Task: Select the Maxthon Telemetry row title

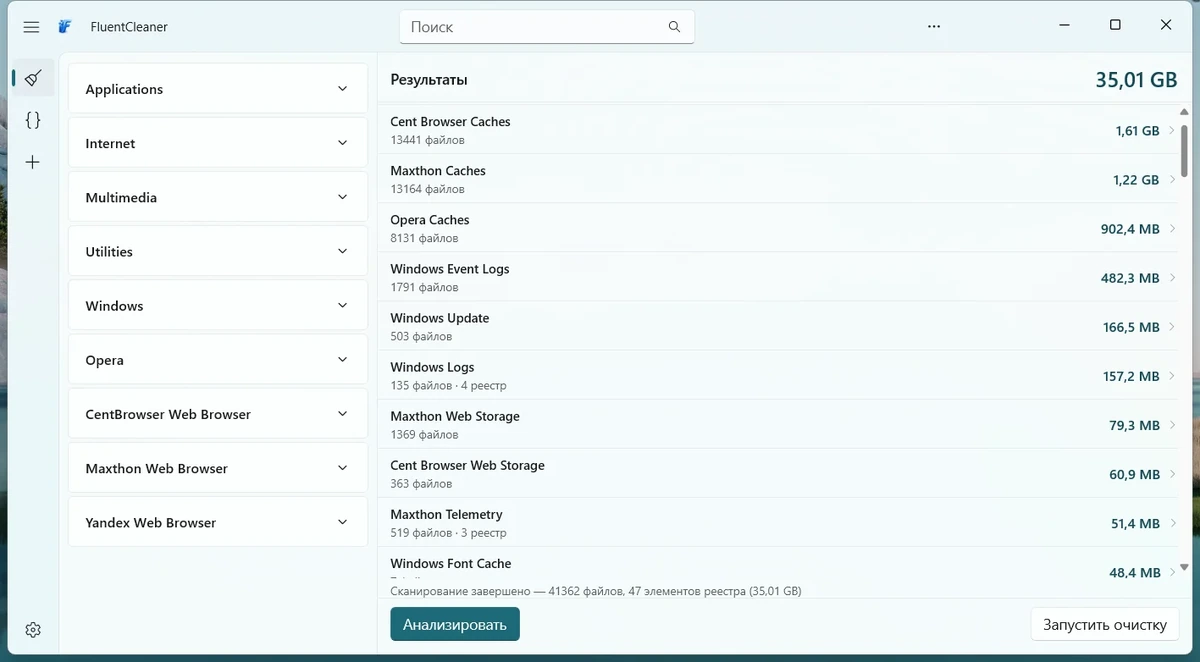Action: [x=446, y=514]
